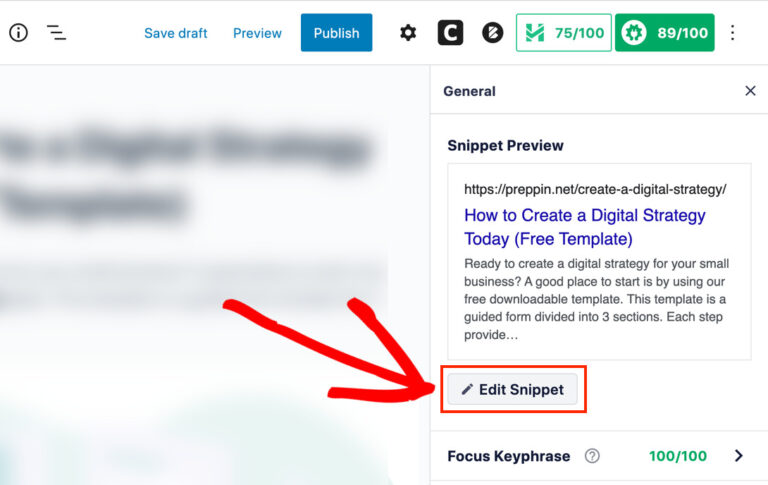Expand the Focus Keyphrase section chevron
The height and width of the screenshot is (485, 768).
739,456
